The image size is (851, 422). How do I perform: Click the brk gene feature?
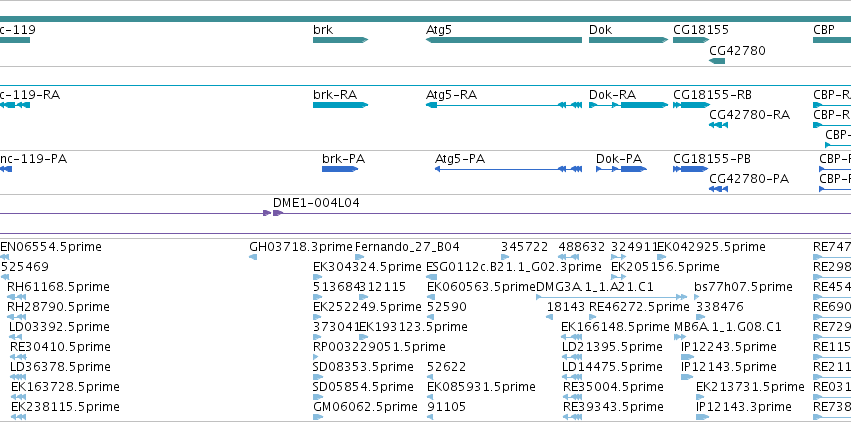340,40
